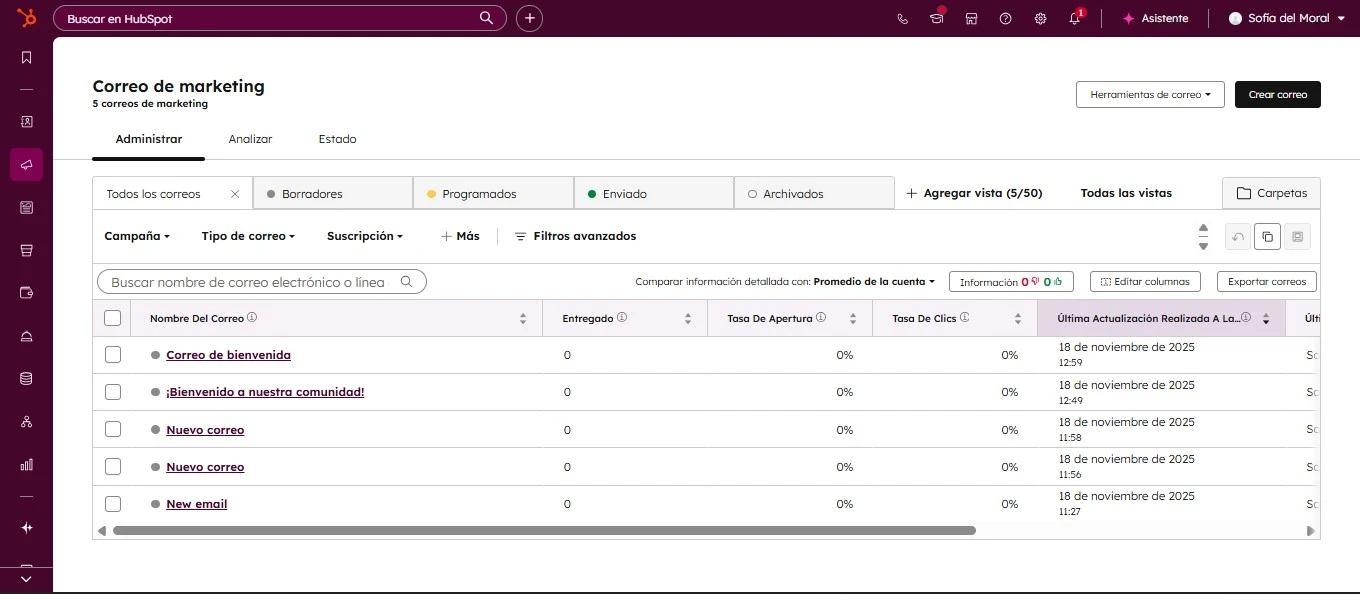Expand the Herramientas de correo menu
This screenshot has height=594, width=1360.
pyautogui.click(x=1150, y=95)
